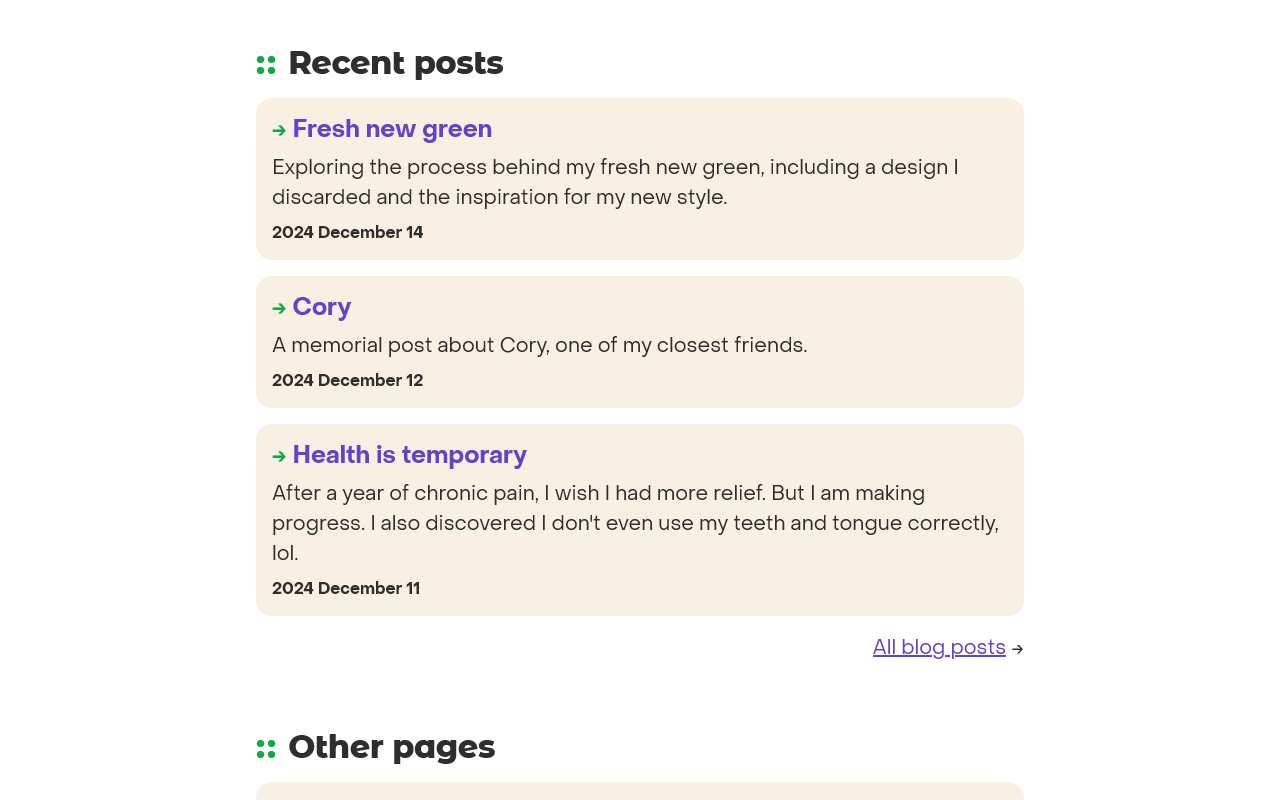Click the Recent posts heading
The width and height of the screenshot is (1280, 800).
[x=396, y=63]
